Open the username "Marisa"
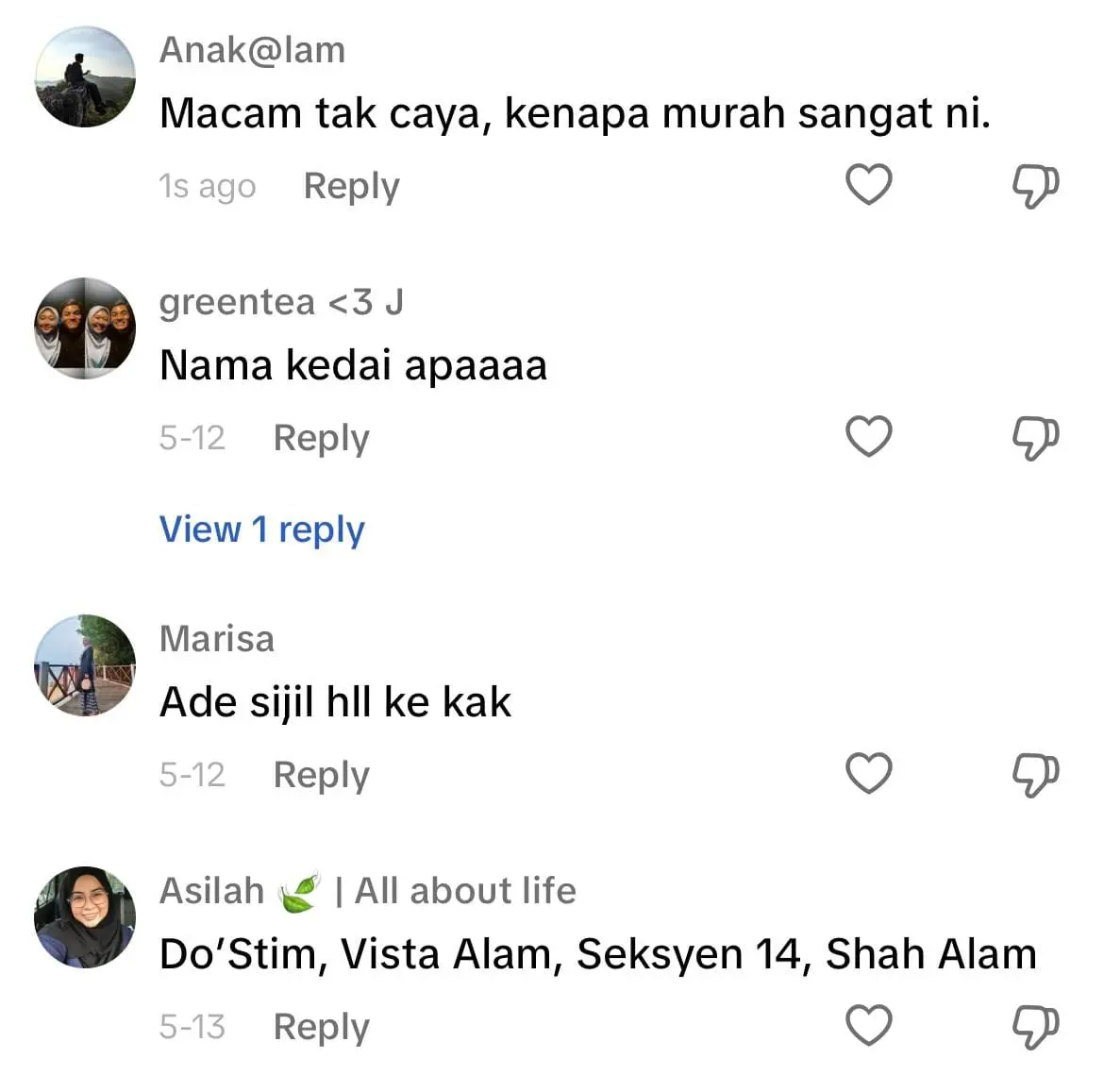The height and width of the screenshot is (1092, 1104). [x=217, y=639]
